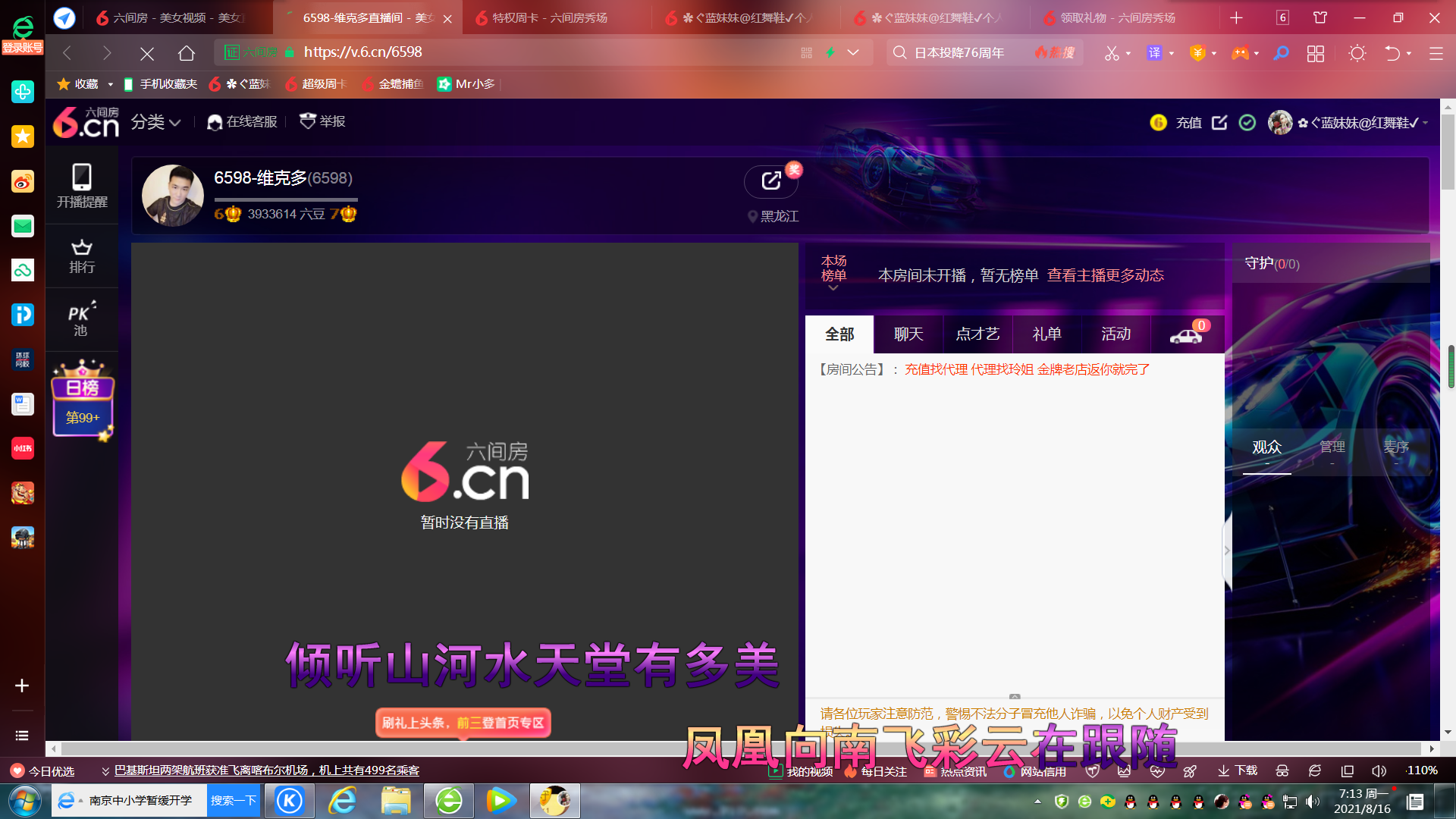Open the apps grid icon in toolbar
This screenshot has height=819, width=1456.
[x=1316, y=53]
